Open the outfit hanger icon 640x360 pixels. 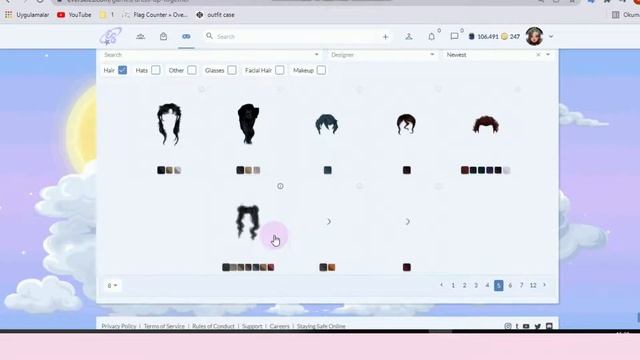click(x=409, y=36)
